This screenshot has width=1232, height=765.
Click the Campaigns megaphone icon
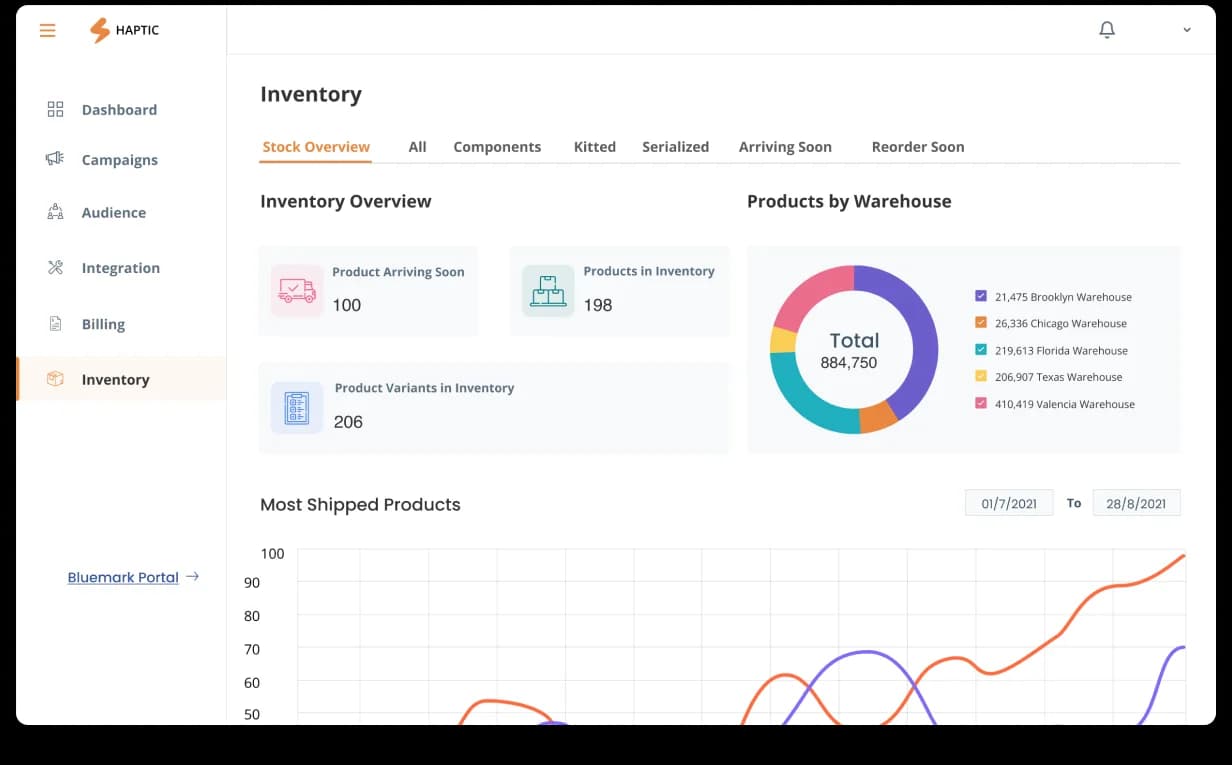pos(55,159)
